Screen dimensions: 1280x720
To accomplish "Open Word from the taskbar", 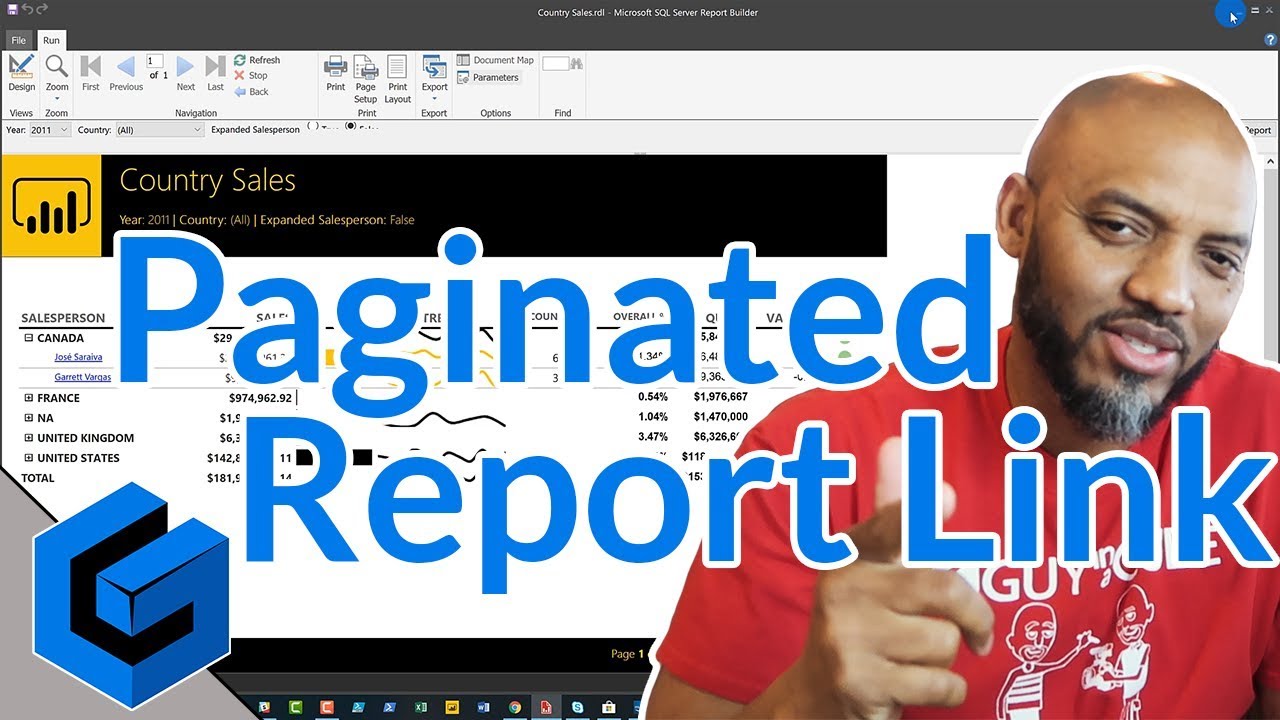I will click(483, 708).
